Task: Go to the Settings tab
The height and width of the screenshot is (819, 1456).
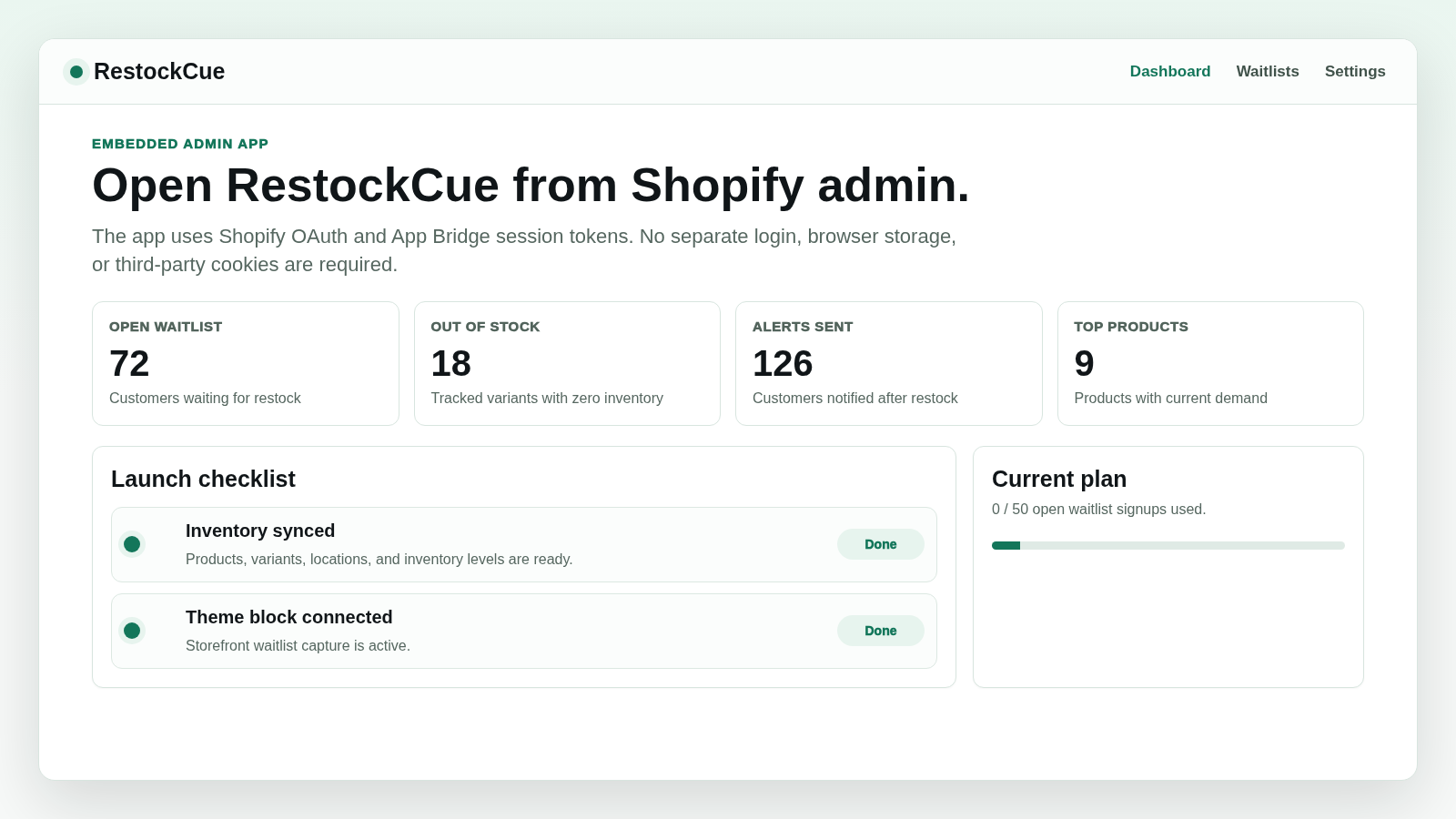Action: 1355,71
